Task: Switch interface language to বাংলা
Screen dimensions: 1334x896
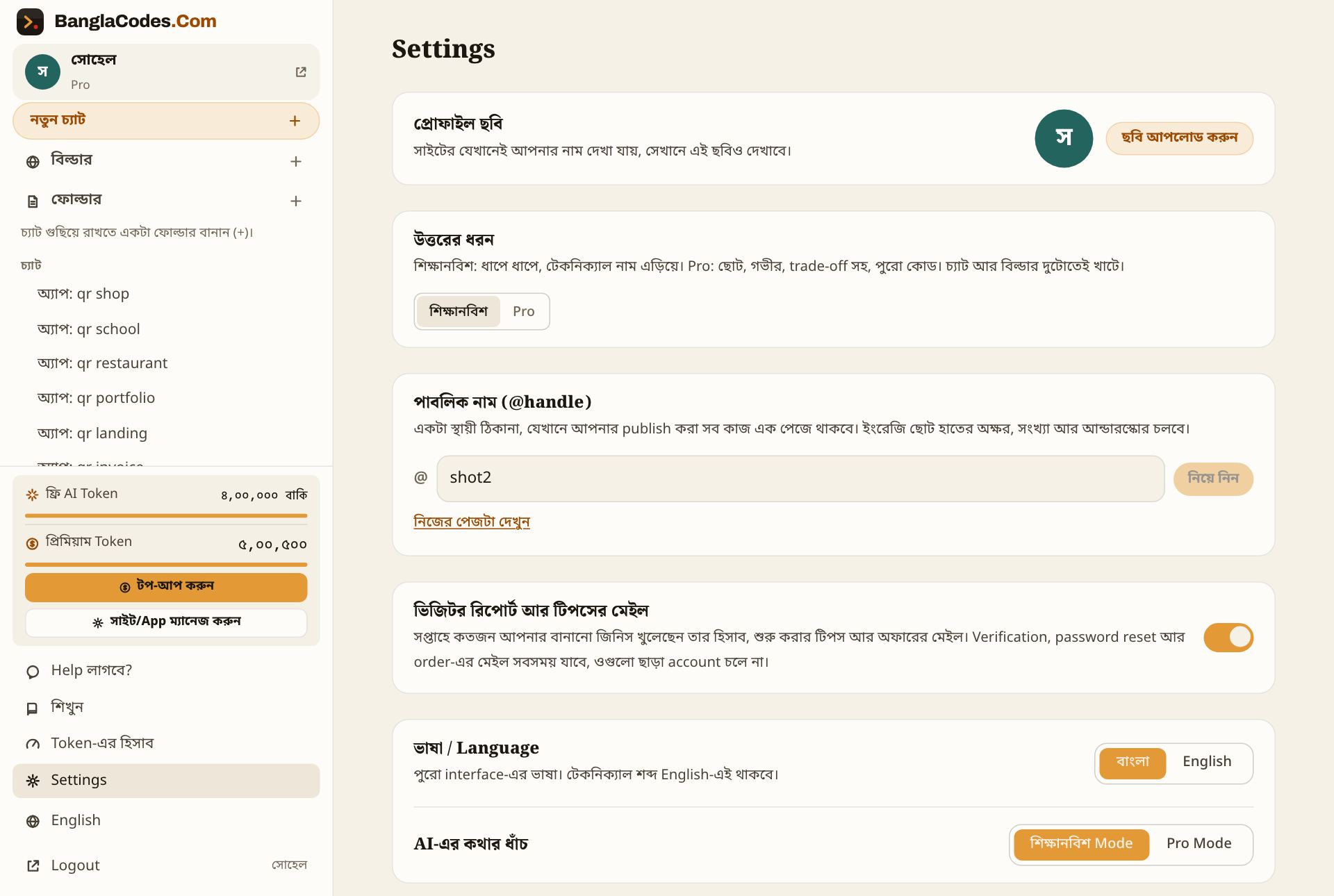Action: [1133, 763]
